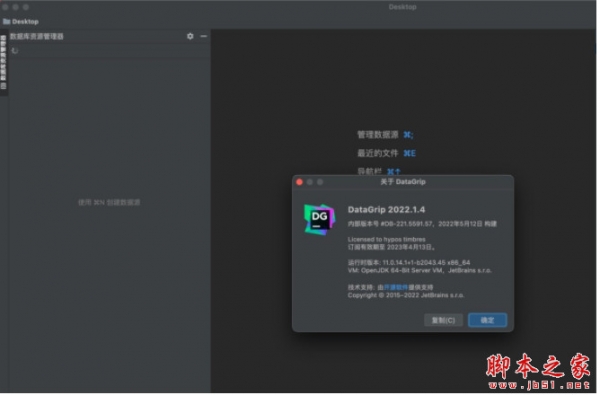600x395 pixels.
Task: Click the Licensed to hypos timbres text
Action: tap(386, 239)
